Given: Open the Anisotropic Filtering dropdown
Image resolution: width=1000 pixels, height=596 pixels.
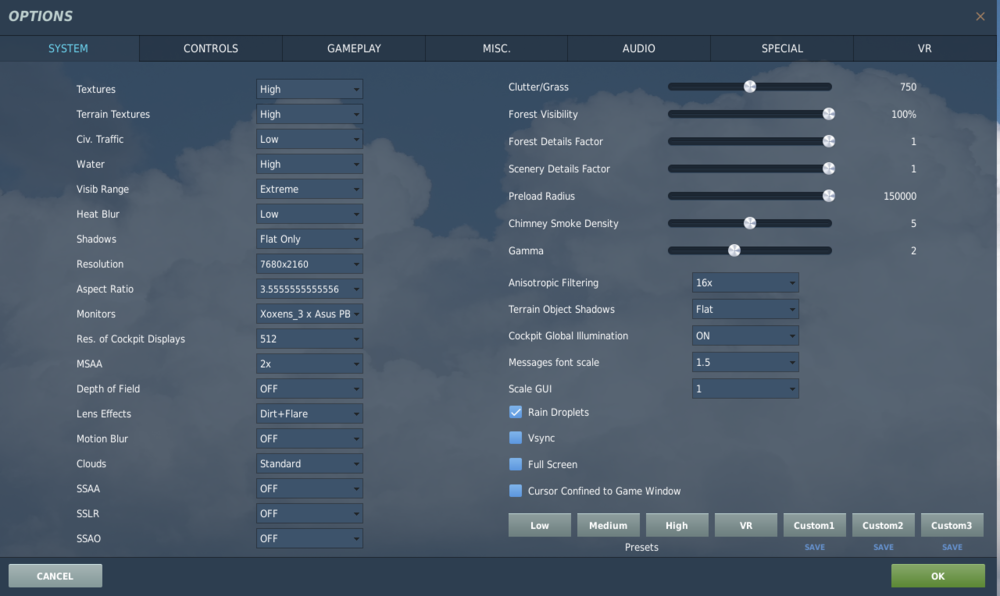Looking at the screenshot, I should coord(745,282).
